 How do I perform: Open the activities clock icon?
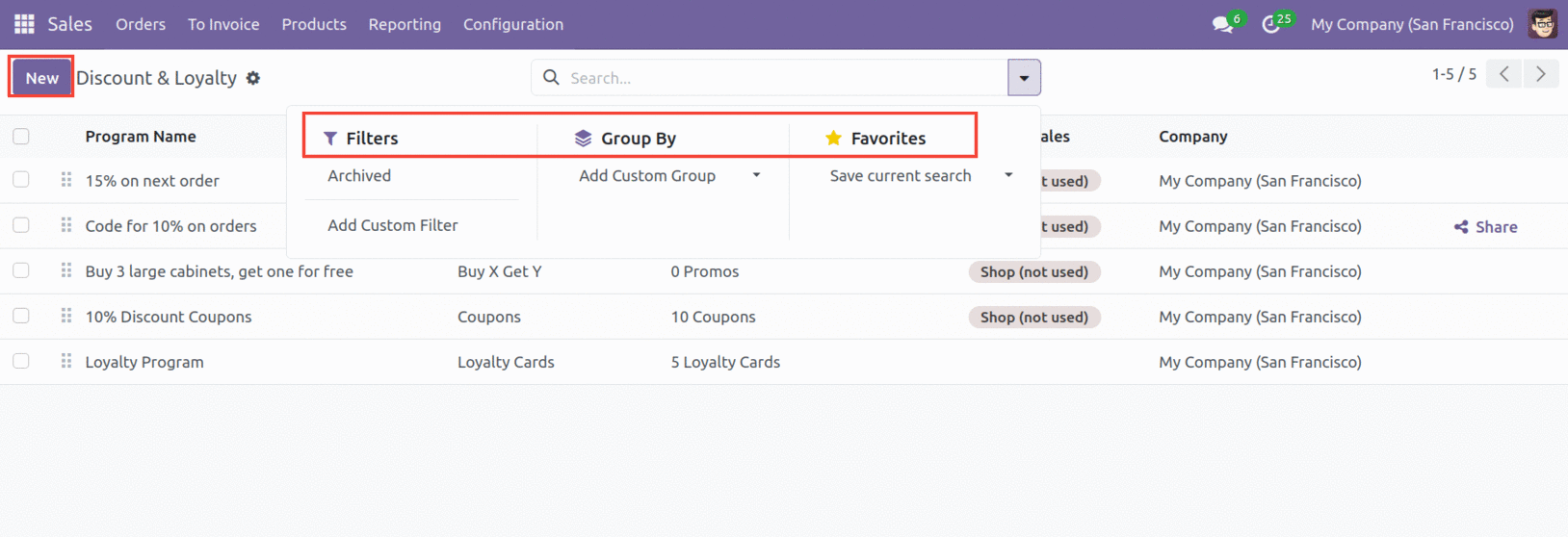(x=1271, y=25)
